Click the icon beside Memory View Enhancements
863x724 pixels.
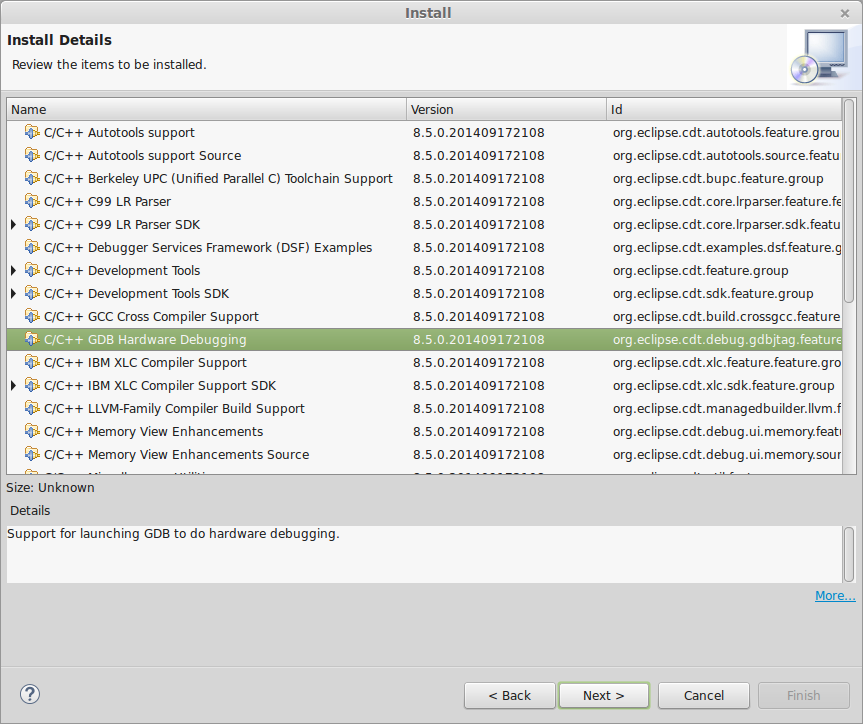[32, 432]
